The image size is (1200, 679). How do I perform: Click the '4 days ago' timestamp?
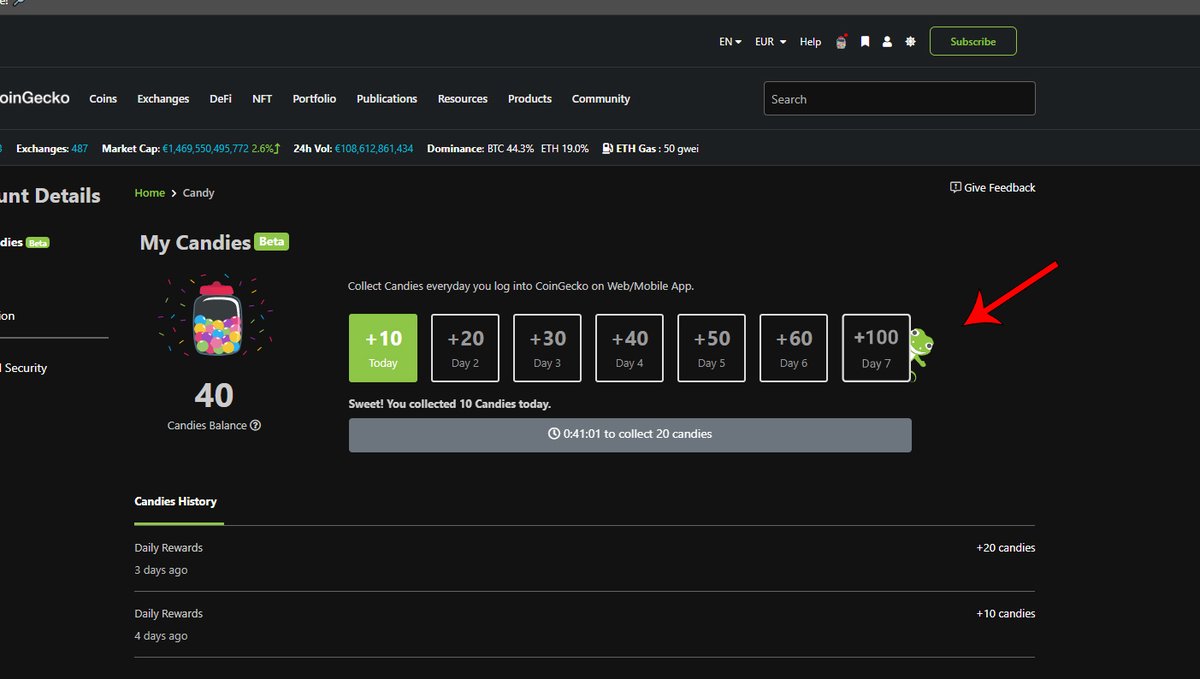(x=161, y=636)
